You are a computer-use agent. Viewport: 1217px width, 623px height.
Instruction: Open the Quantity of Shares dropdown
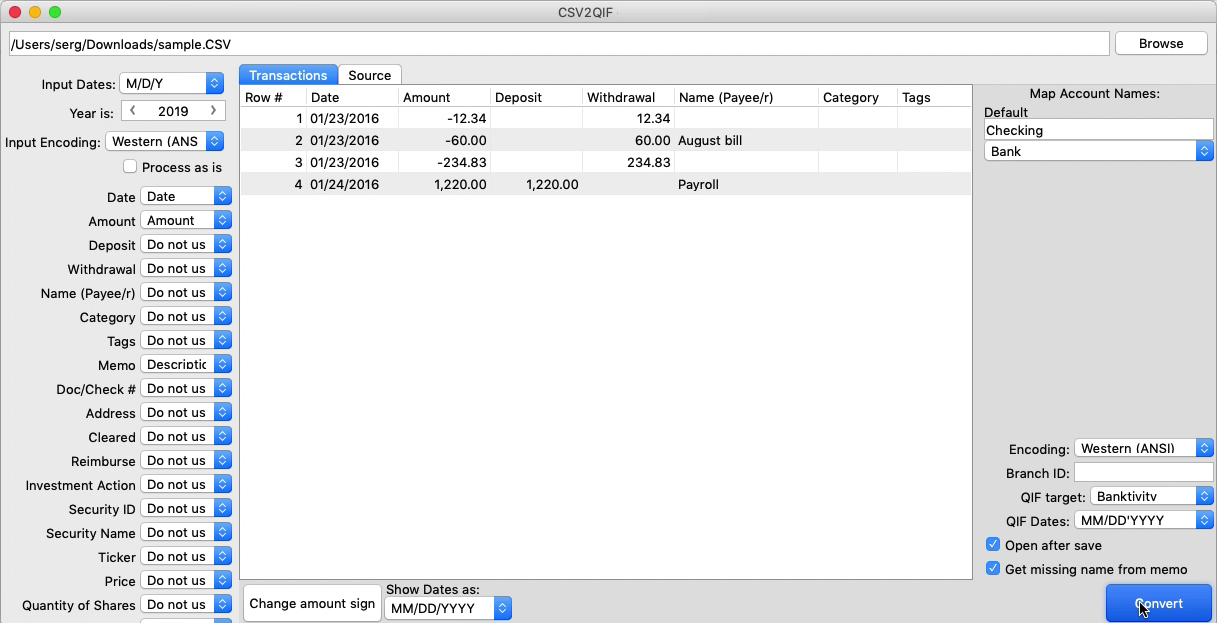click(x=186, y=605)
